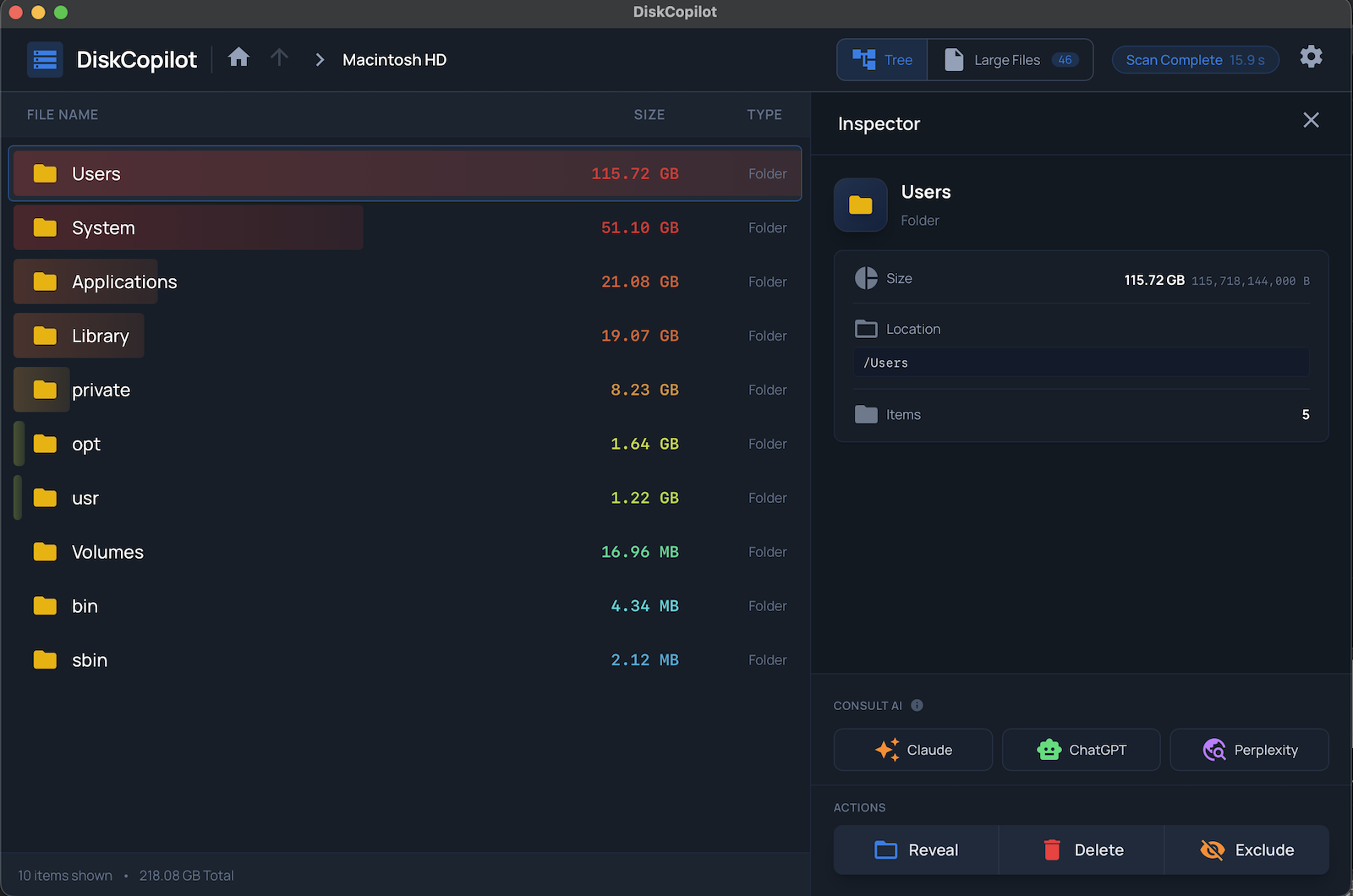Click the pie chart icon next to Size
The image size is (1353, 896).
point(866,278)
